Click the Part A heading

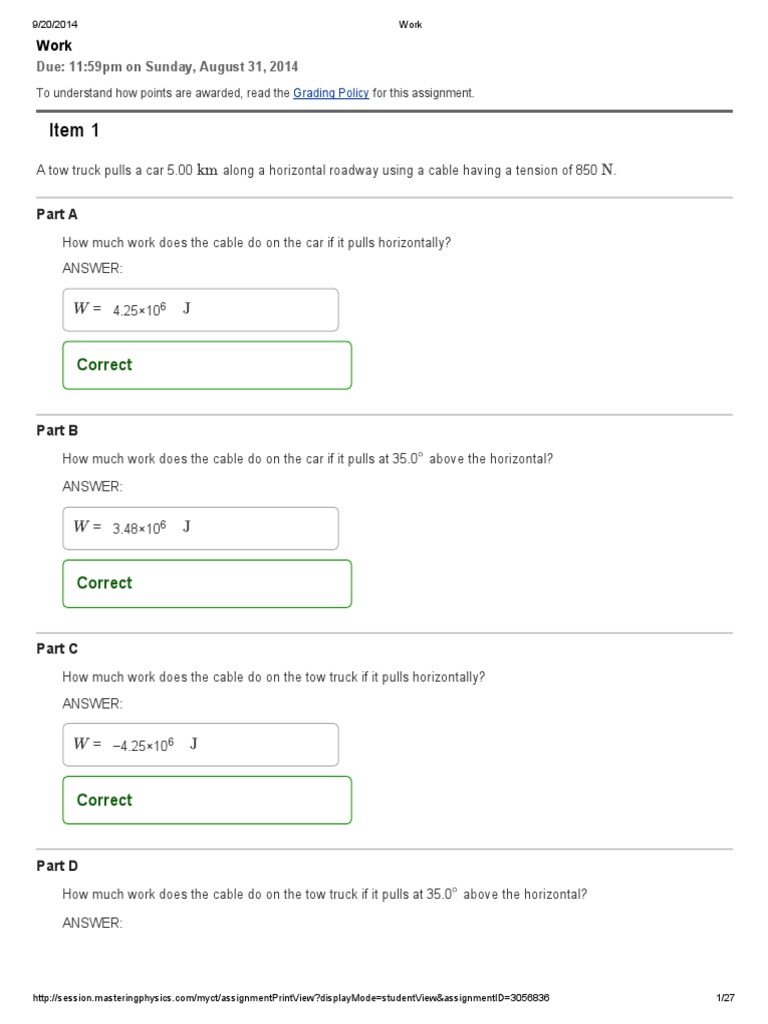(57, 214)
